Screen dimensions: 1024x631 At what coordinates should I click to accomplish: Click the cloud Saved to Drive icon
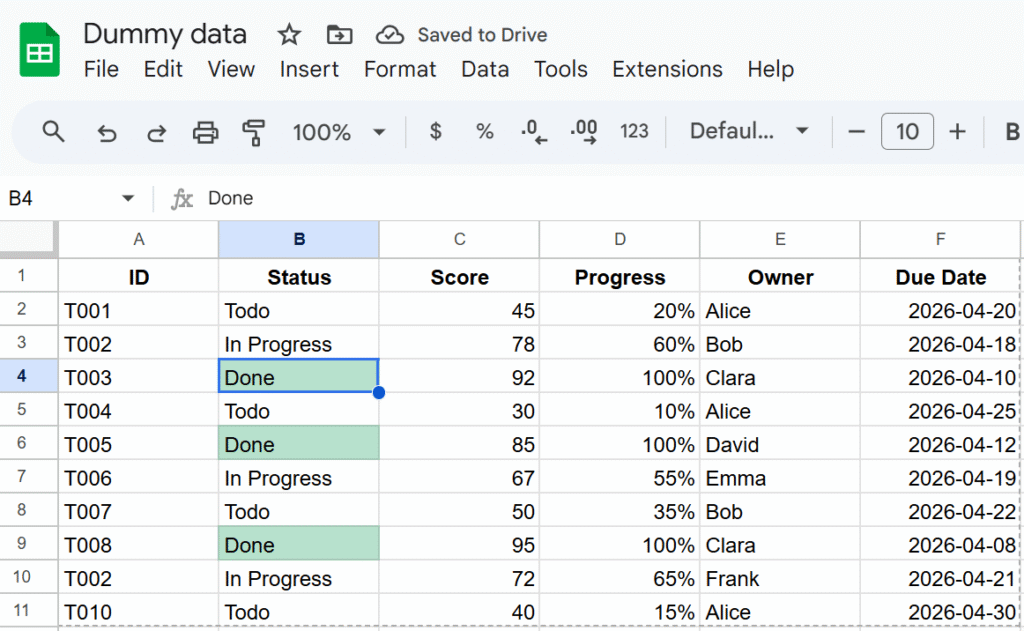[389, 35]
